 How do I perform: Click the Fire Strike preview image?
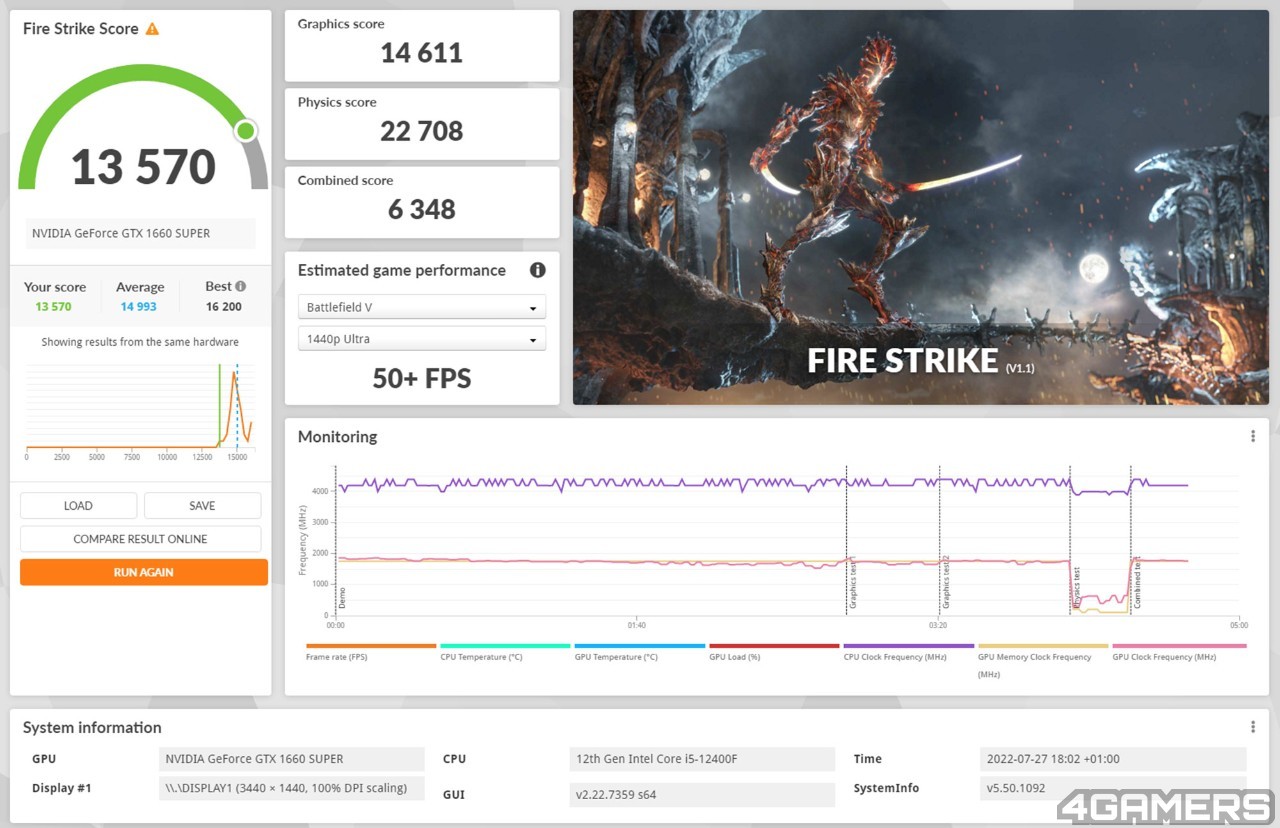[x=921, y=208]
